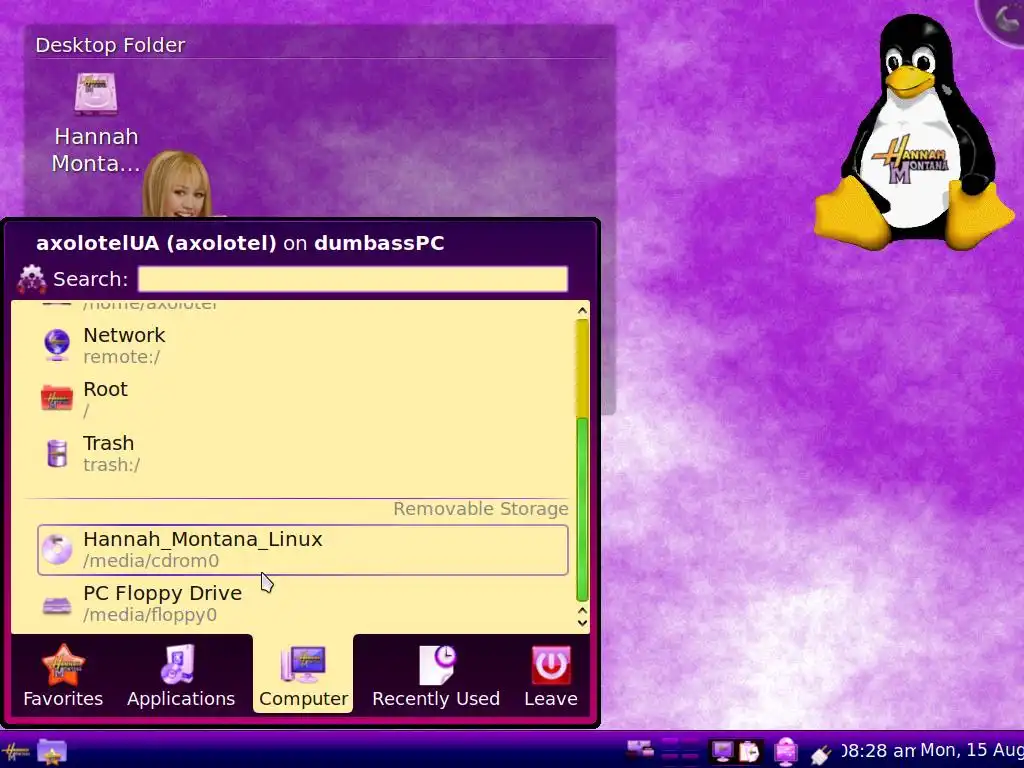This screenshot has width=1024, height=768.
Task: Click the monitor display tray icon
Action: 722,751
